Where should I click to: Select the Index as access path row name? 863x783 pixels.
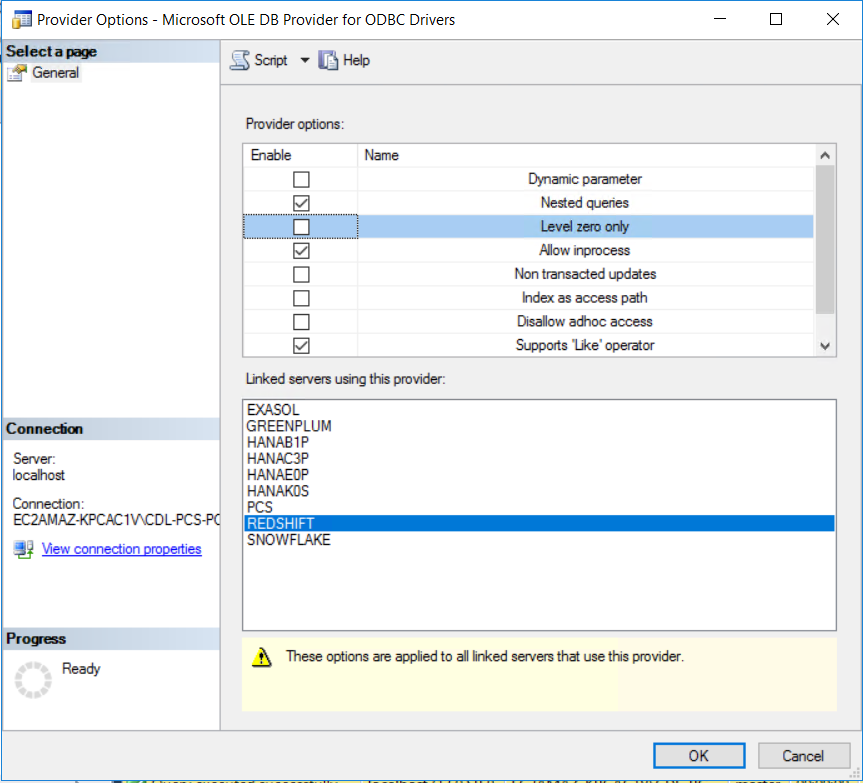click(585, 298)
